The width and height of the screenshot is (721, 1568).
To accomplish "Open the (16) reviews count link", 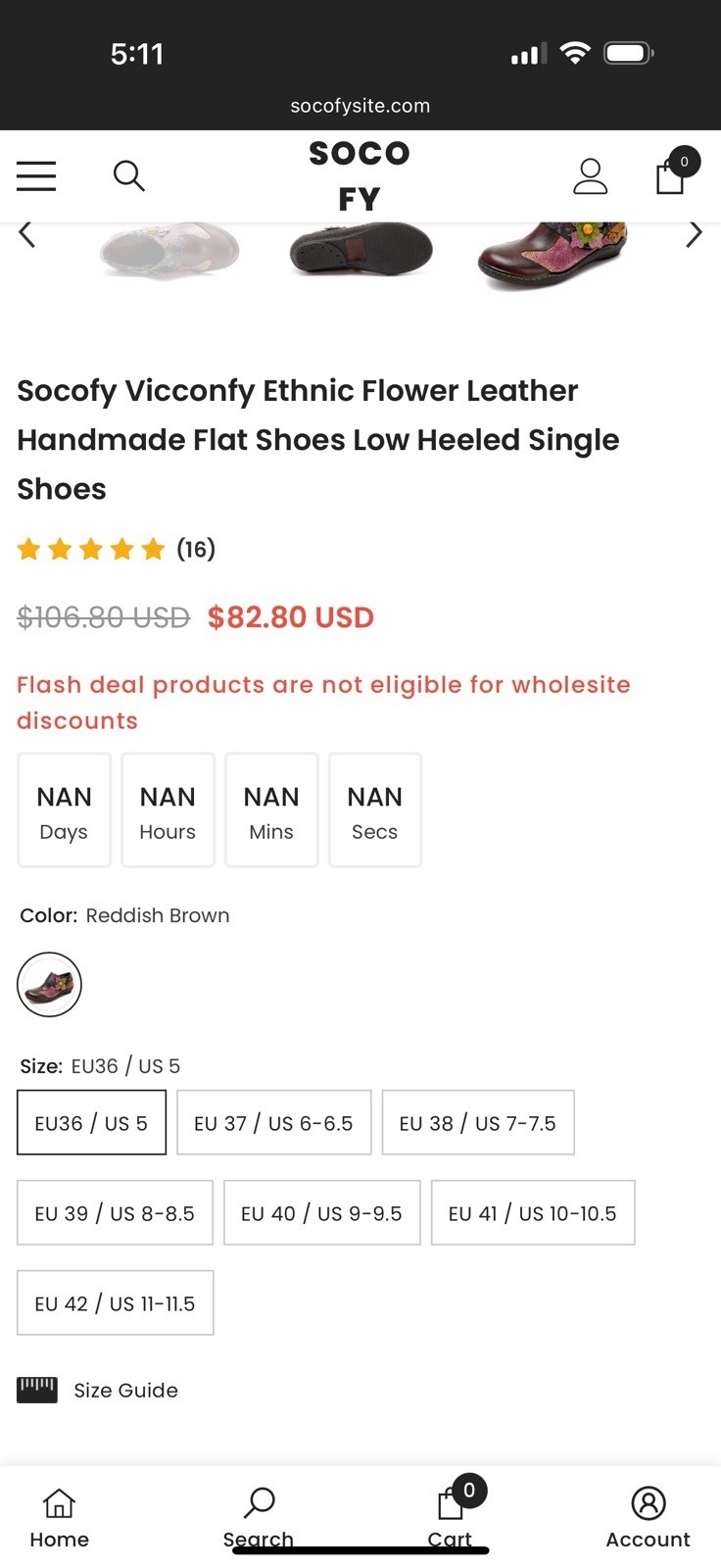I will coord(196,549).
